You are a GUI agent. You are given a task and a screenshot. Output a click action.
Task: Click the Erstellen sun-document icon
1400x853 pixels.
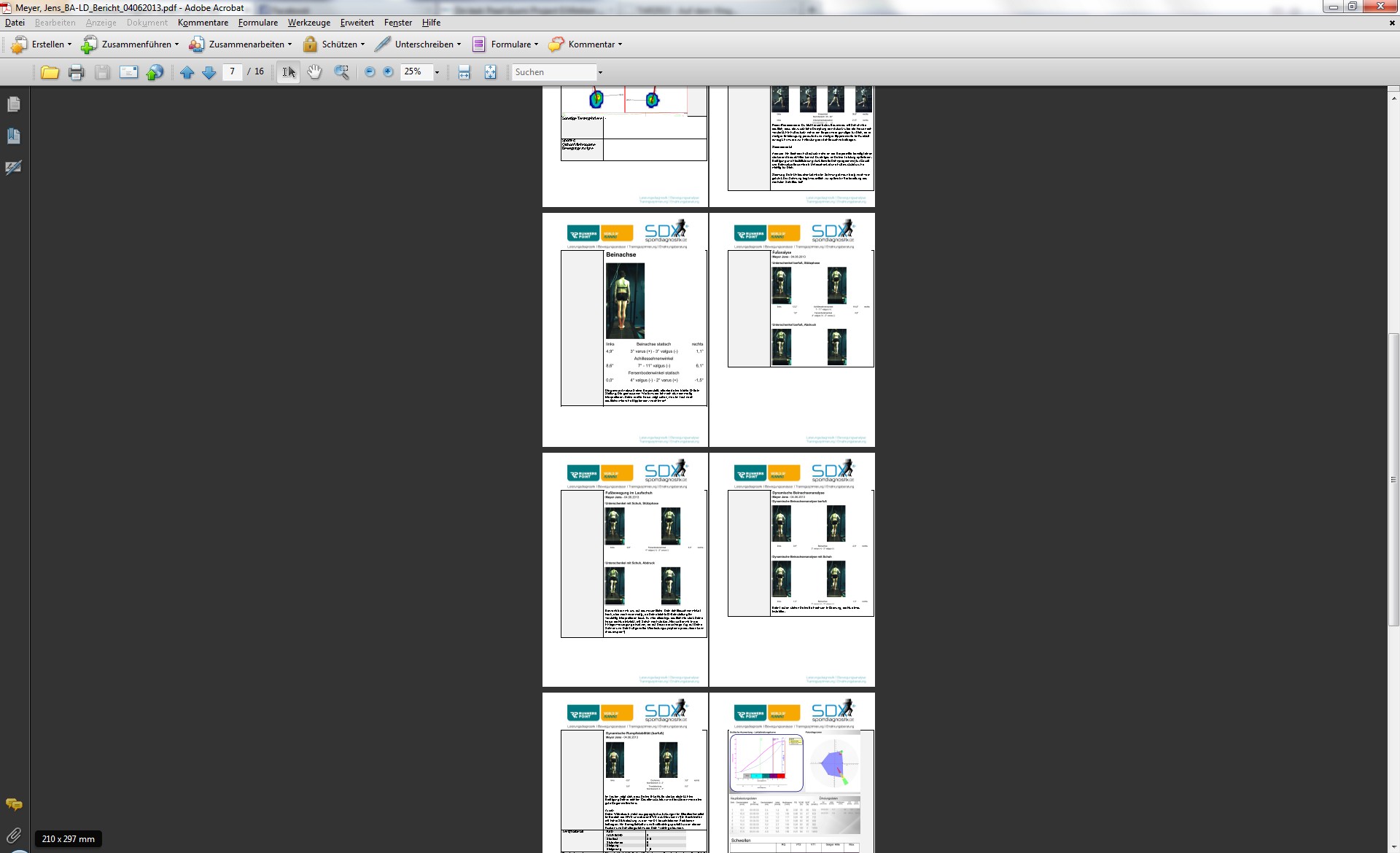point(19,44)
